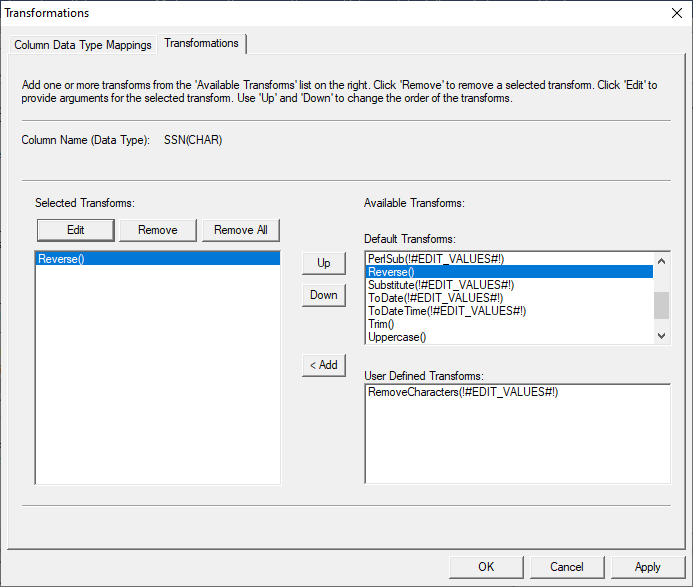Select Reverse() in Selected Transforms list
693x587 pixels.
[x=158, y=259]
